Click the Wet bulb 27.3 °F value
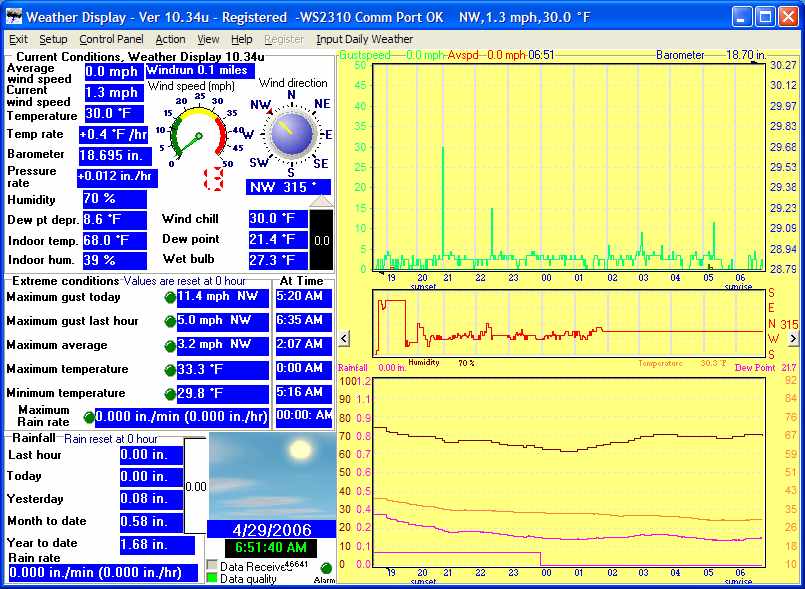805x589 pixels. coord(278,260)
